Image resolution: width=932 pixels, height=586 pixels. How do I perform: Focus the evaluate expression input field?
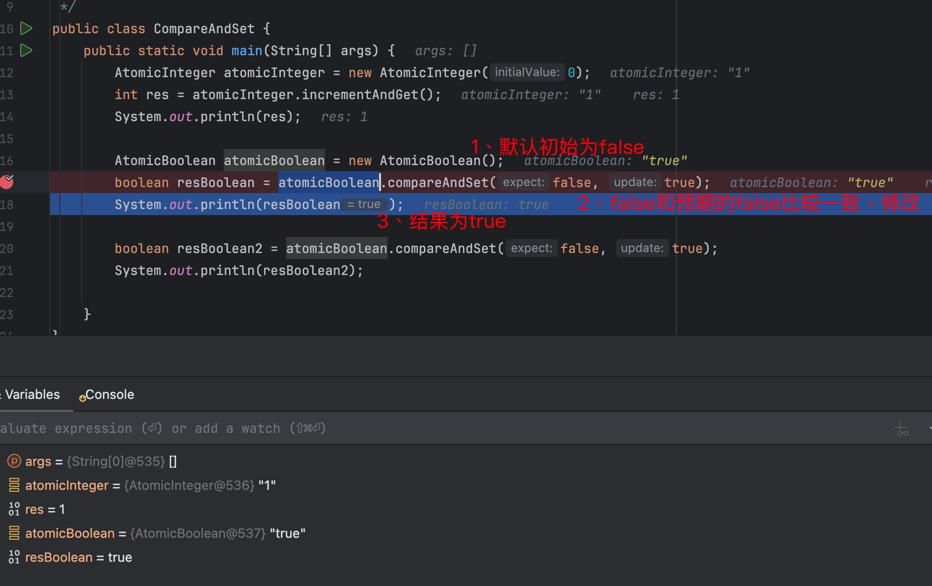(400, 429)
